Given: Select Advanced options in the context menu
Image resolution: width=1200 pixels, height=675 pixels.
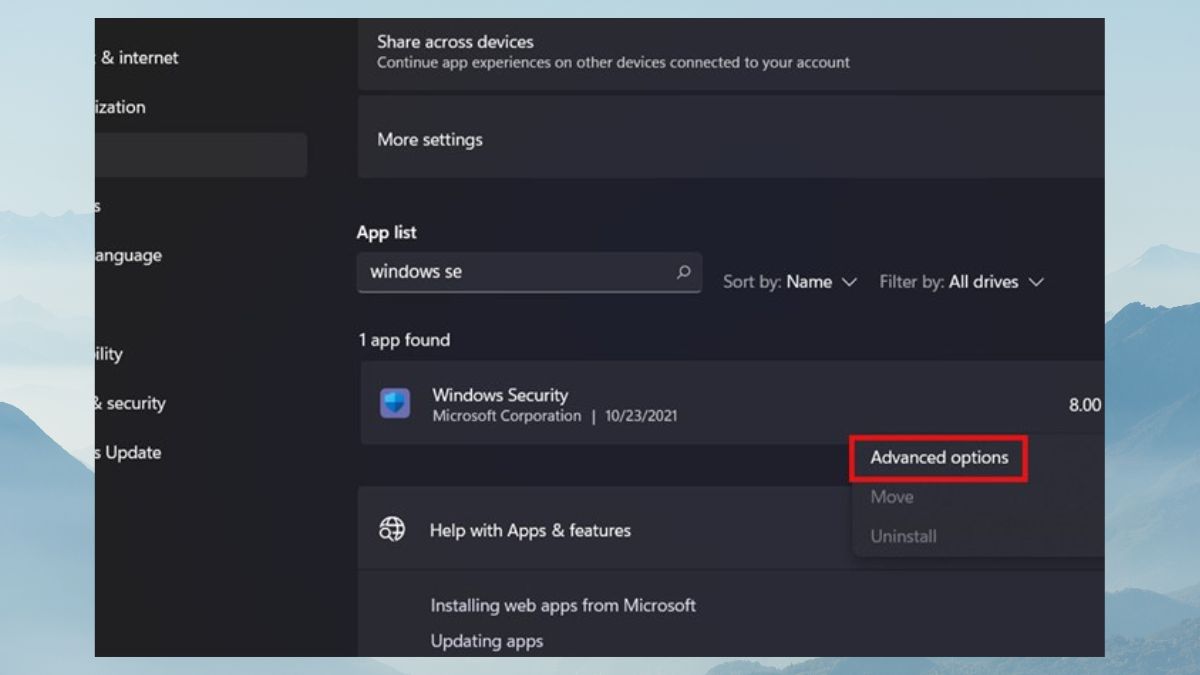Looking at the screenshot, I should tap(939, 458).
